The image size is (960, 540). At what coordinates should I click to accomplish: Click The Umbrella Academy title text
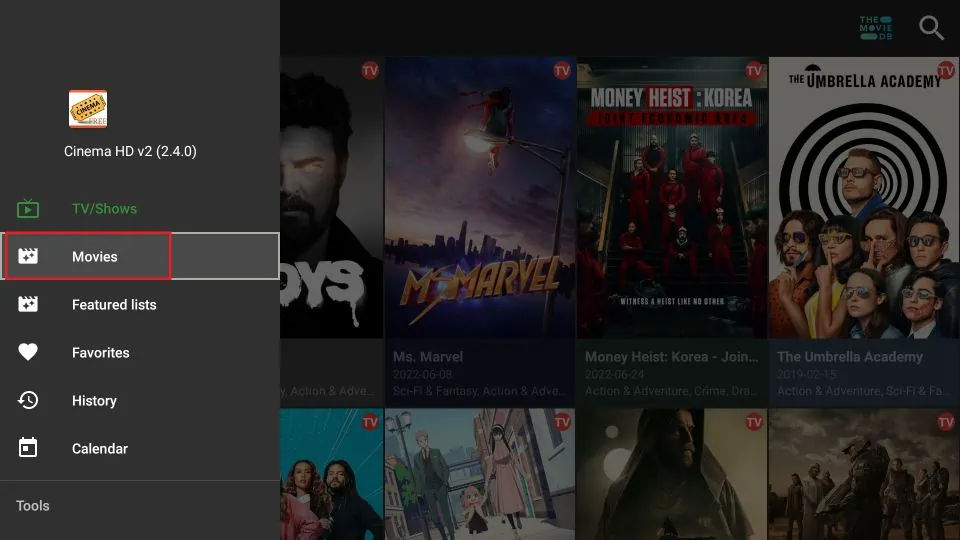[x=850, y=357]
